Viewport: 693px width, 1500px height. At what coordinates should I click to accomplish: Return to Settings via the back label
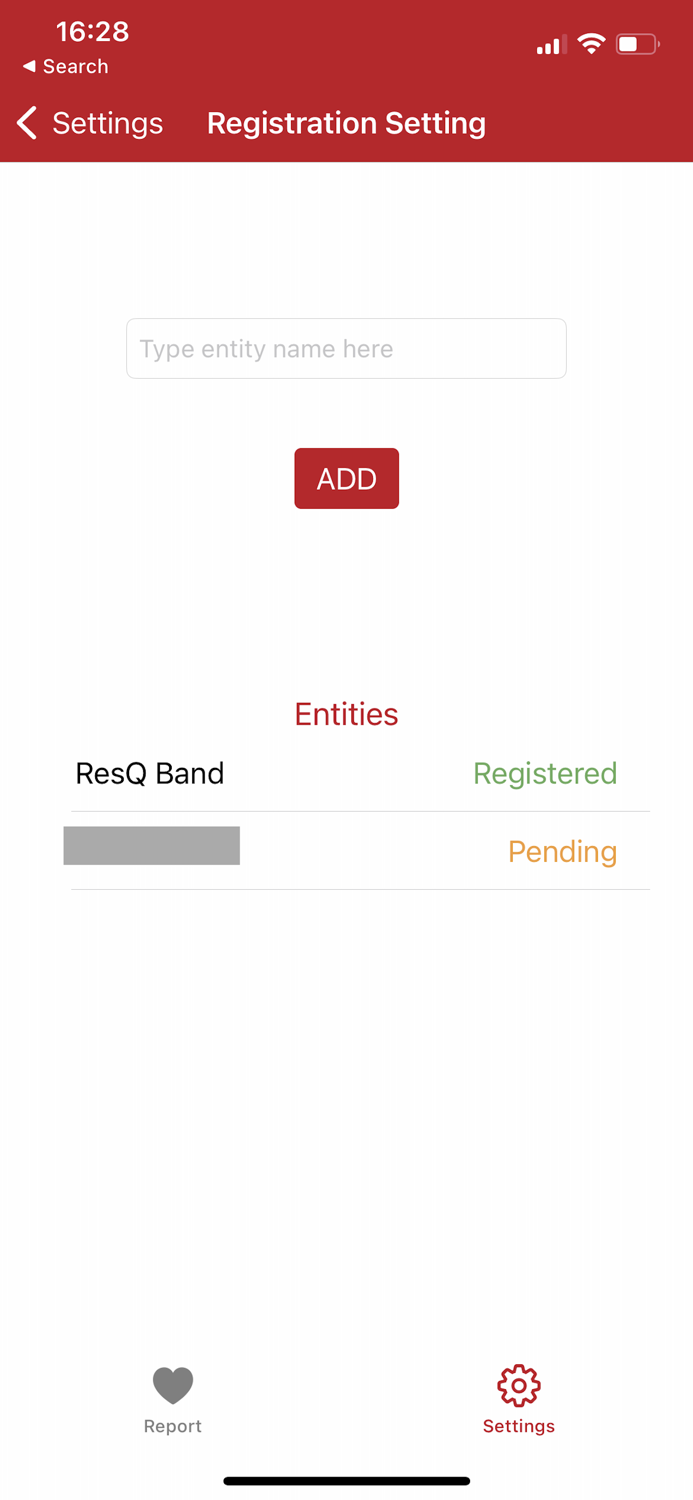point(108,122)
